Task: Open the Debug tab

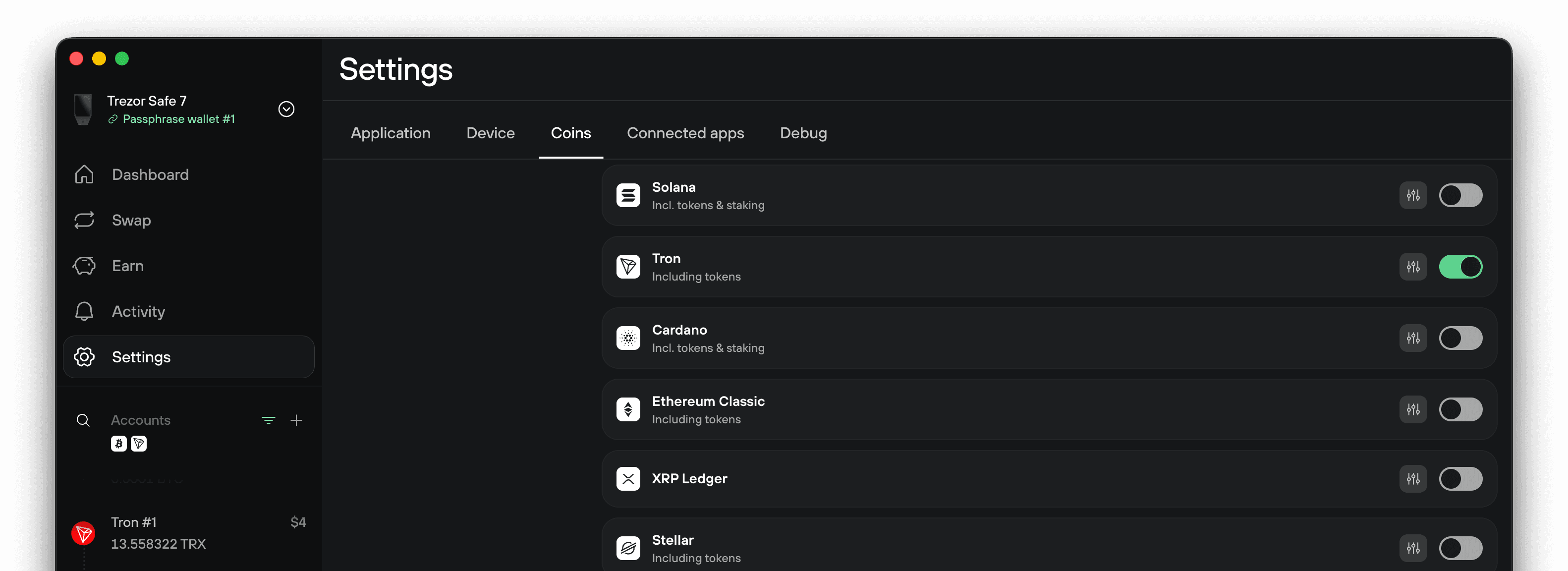Action: click(x=803, y=133)
